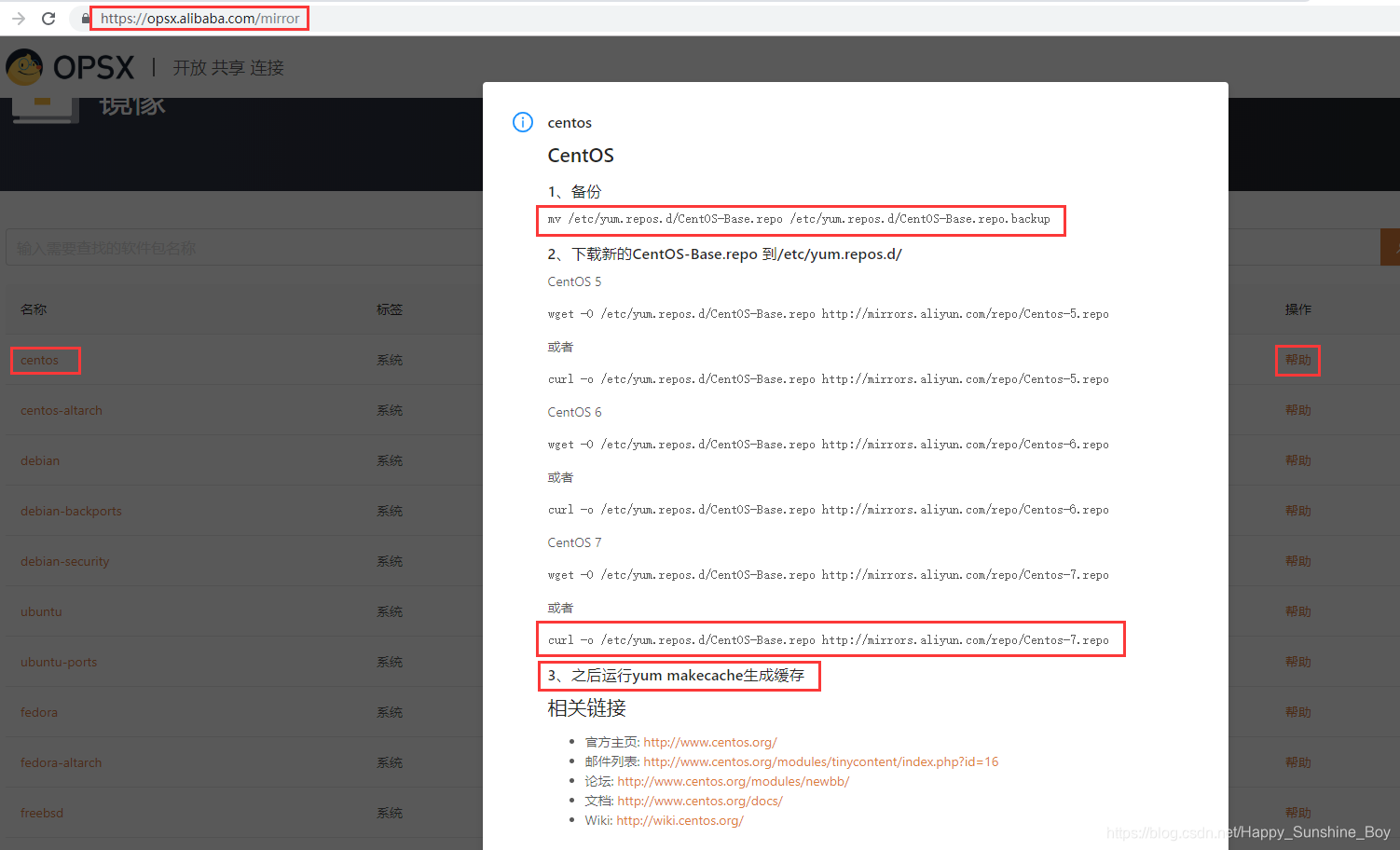Open the official homepage www.centos.org link
The width and height of the screenshot is (1400, 850).
point(710,742)
